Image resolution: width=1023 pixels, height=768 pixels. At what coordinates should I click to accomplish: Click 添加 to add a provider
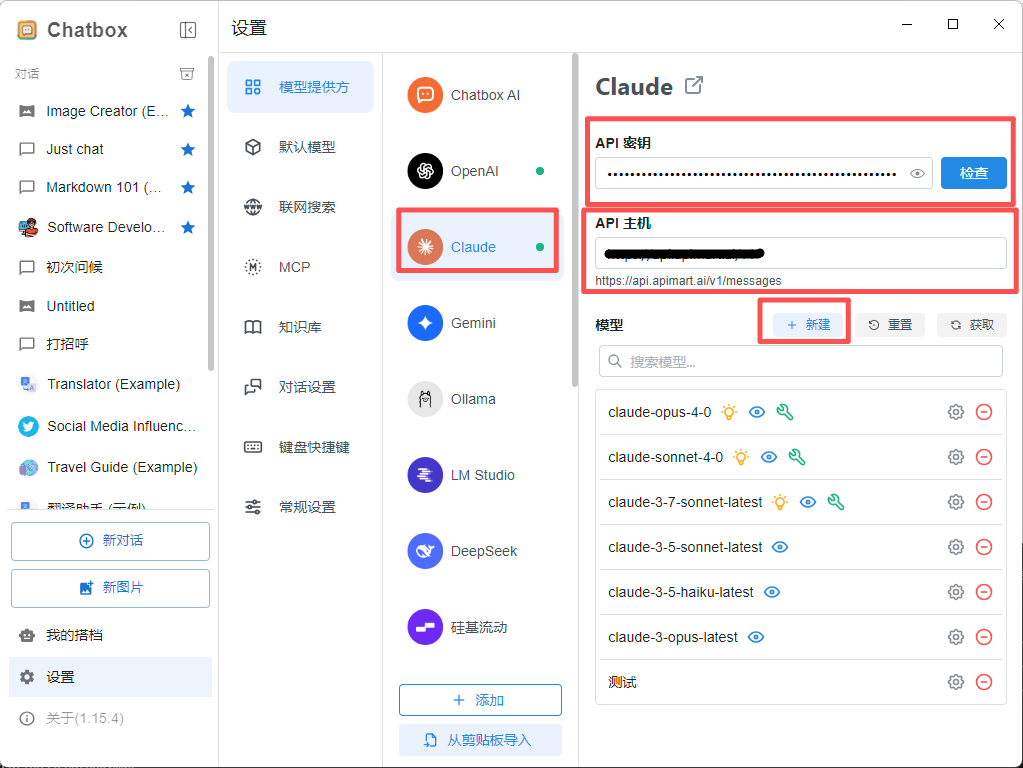click(480, 700)
